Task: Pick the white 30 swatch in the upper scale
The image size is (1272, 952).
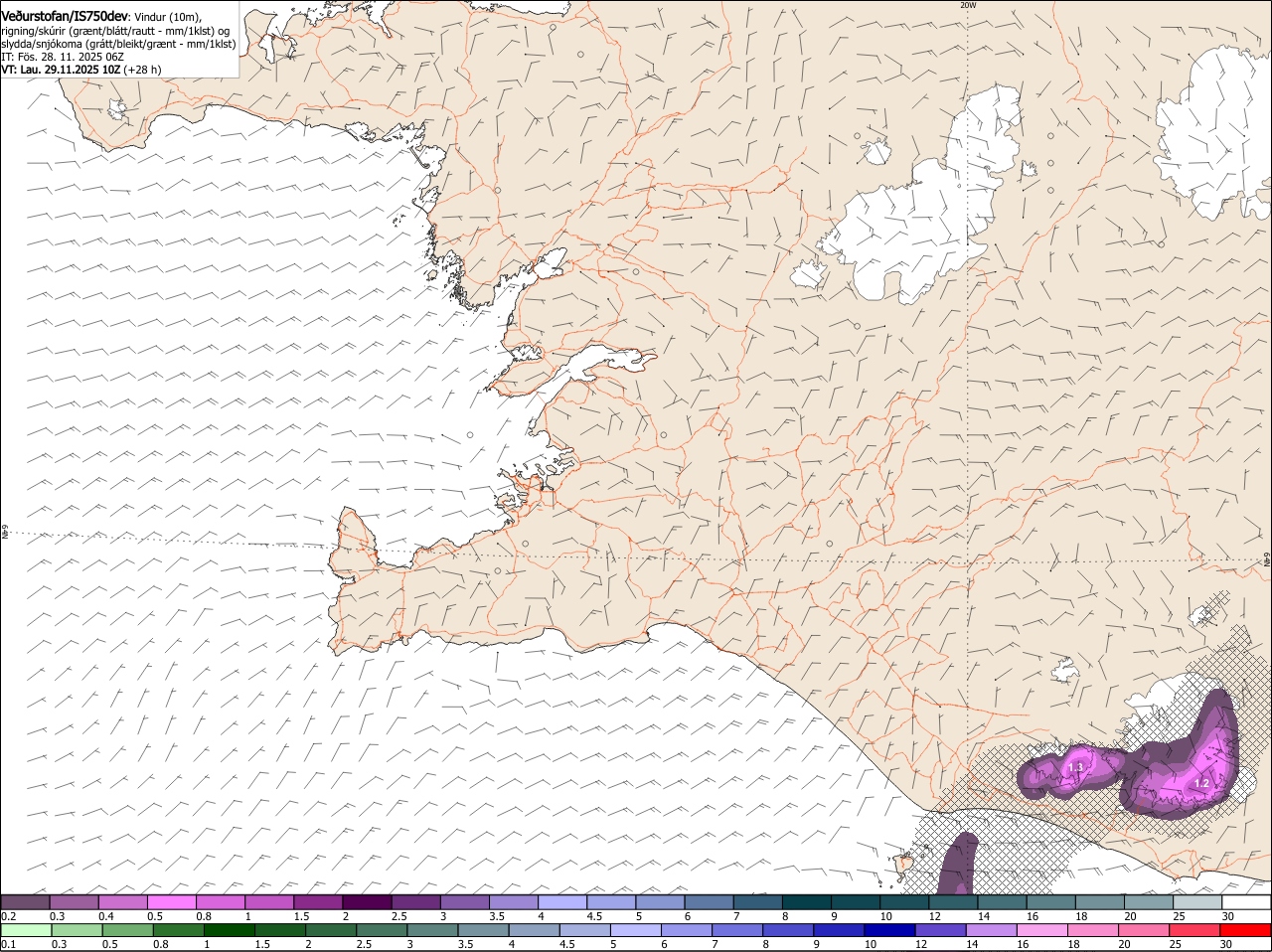Action: click(1246, 902)
